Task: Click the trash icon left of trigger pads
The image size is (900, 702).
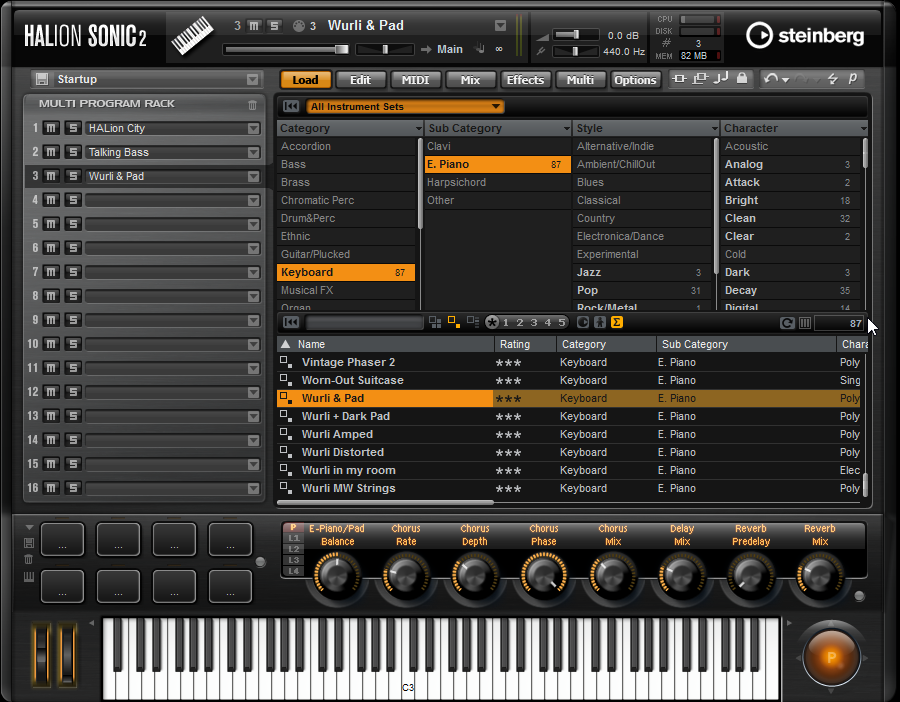Action: pos(29,560)
